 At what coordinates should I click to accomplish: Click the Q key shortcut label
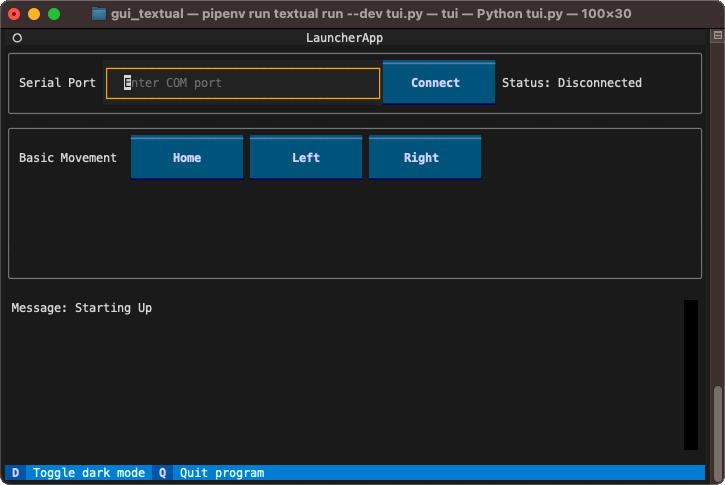[x=162, y=473]
